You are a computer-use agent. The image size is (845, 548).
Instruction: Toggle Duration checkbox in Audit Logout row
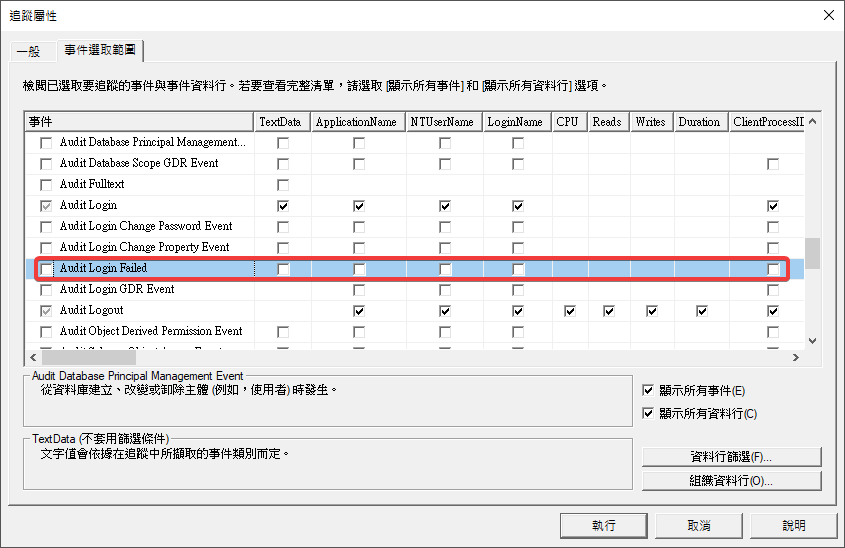pos(701,311)
